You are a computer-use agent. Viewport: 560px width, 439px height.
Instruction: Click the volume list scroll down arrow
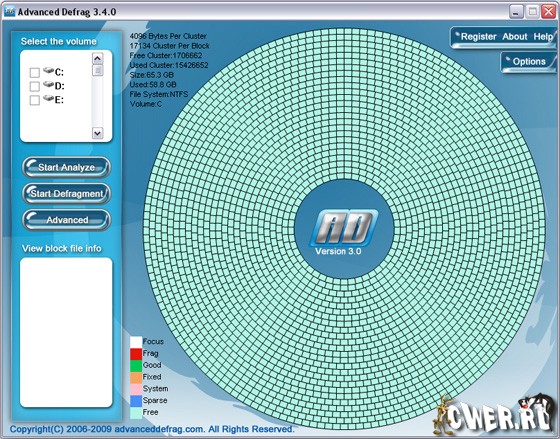click(98, 133)
